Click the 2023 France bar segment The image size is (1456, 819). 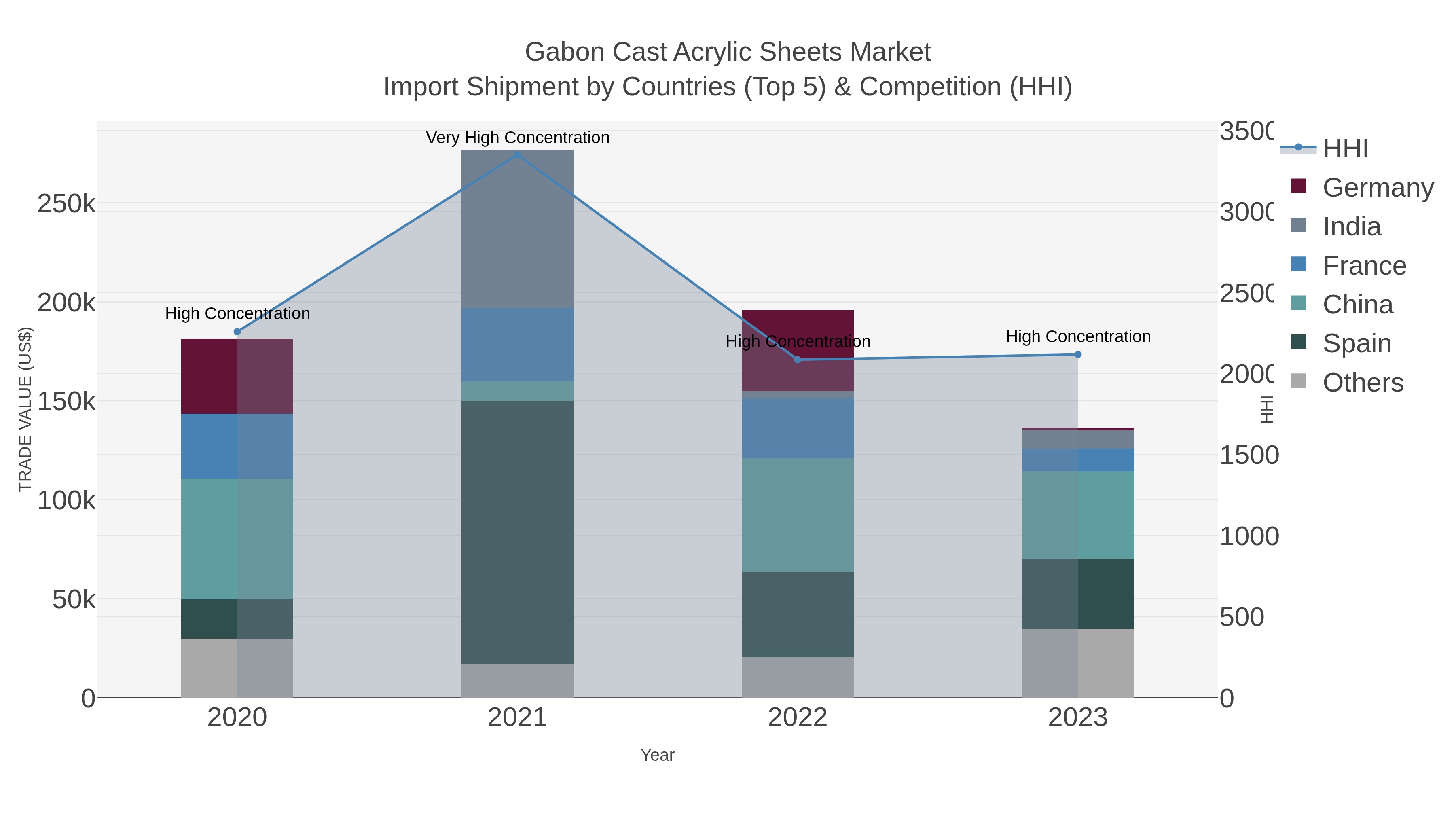pos(1078,460)
